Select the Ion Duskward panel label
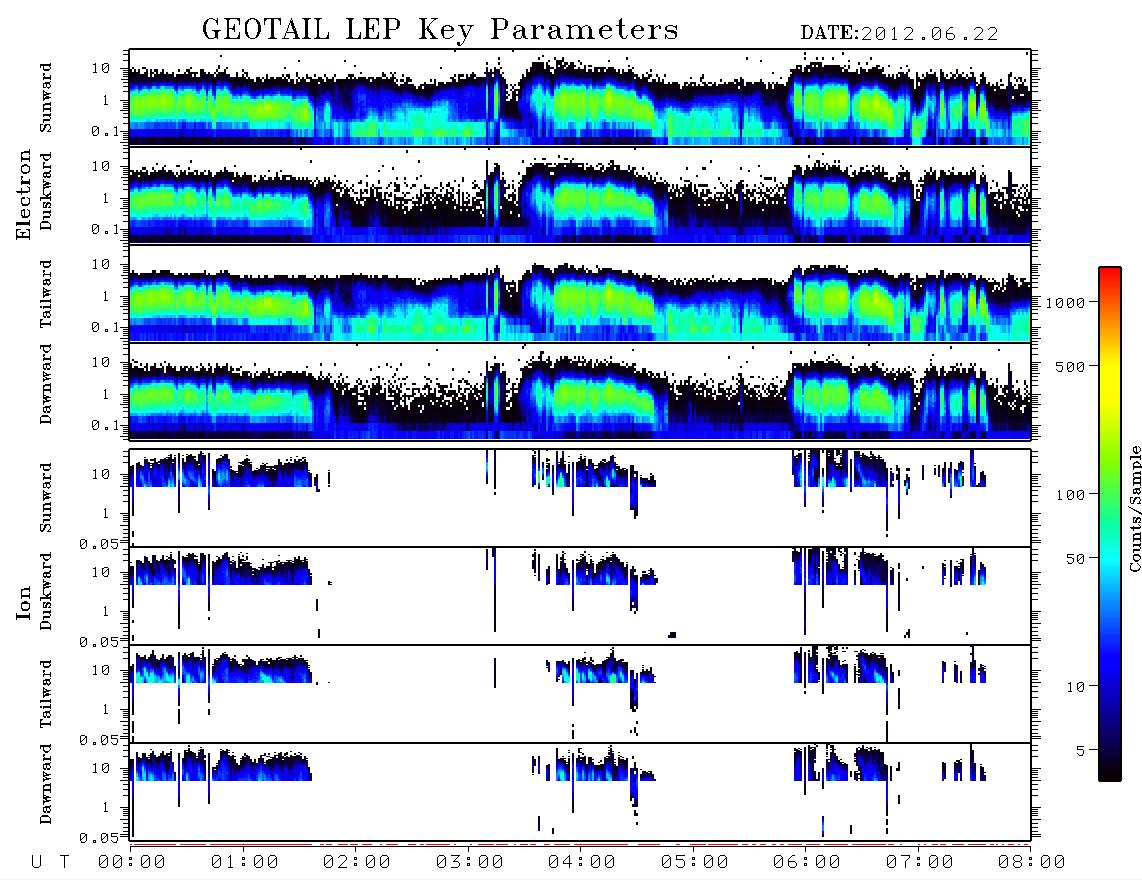The height and width of the screenshot is (880, 1142). point(46,591)
